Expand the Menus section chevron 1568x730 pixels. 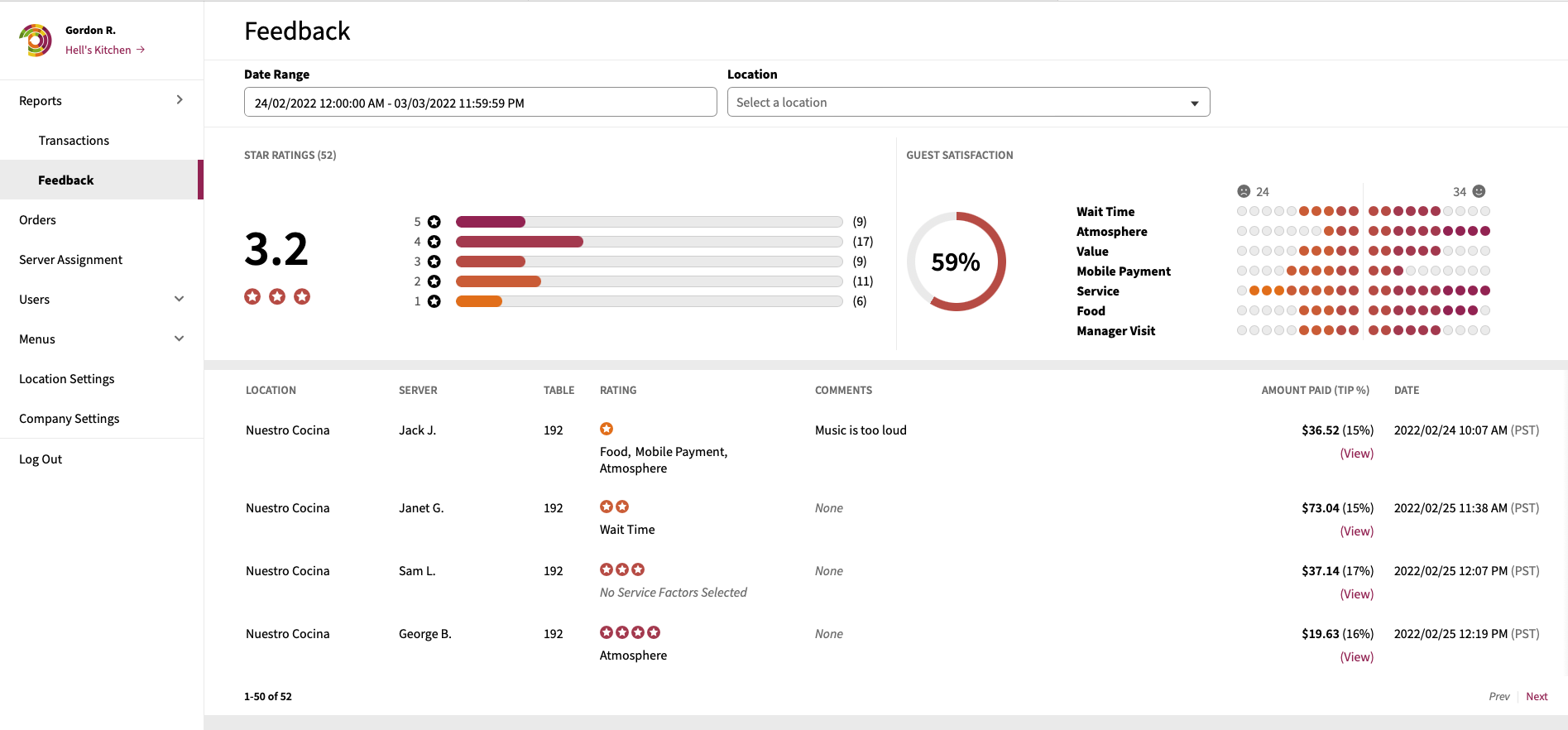point(180,339)
